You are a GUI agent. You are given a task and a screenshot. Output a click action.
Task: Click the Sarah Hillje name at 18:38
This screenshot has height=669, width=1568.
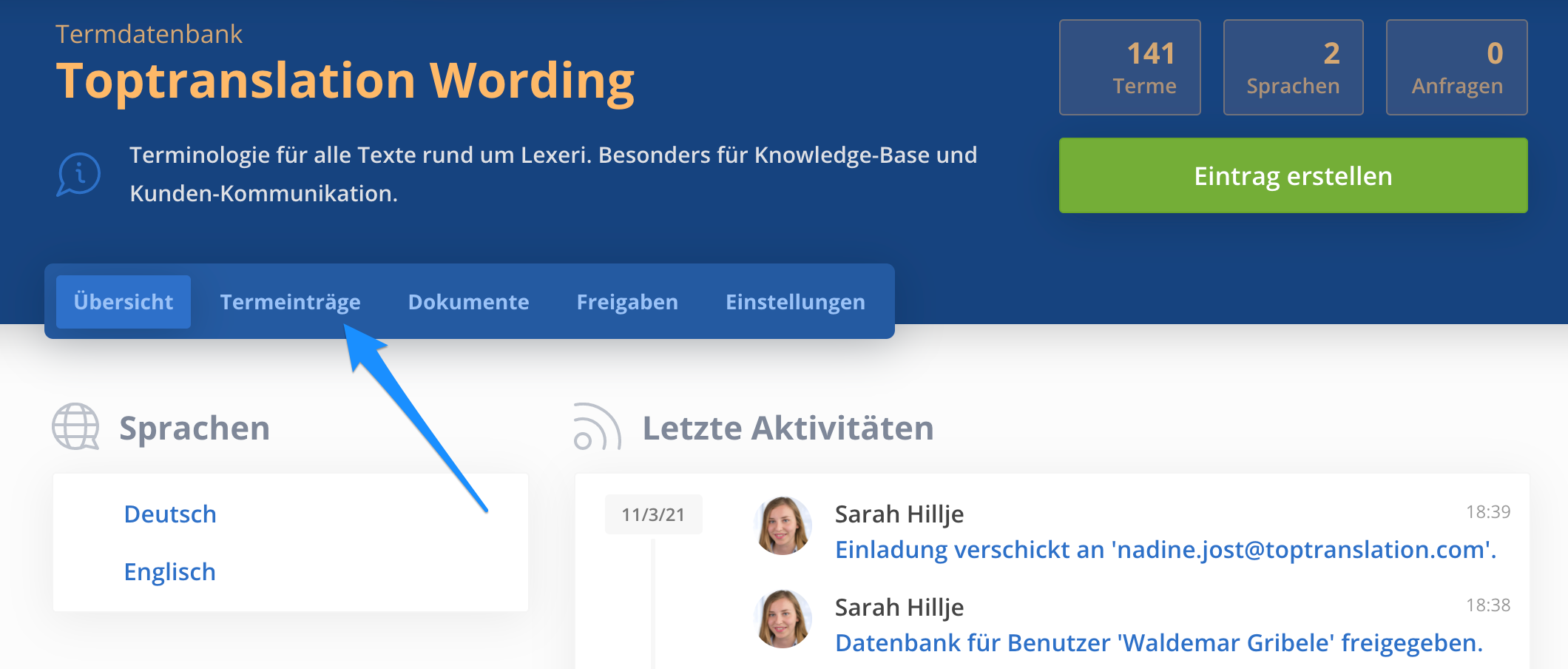tap(899, 607)
